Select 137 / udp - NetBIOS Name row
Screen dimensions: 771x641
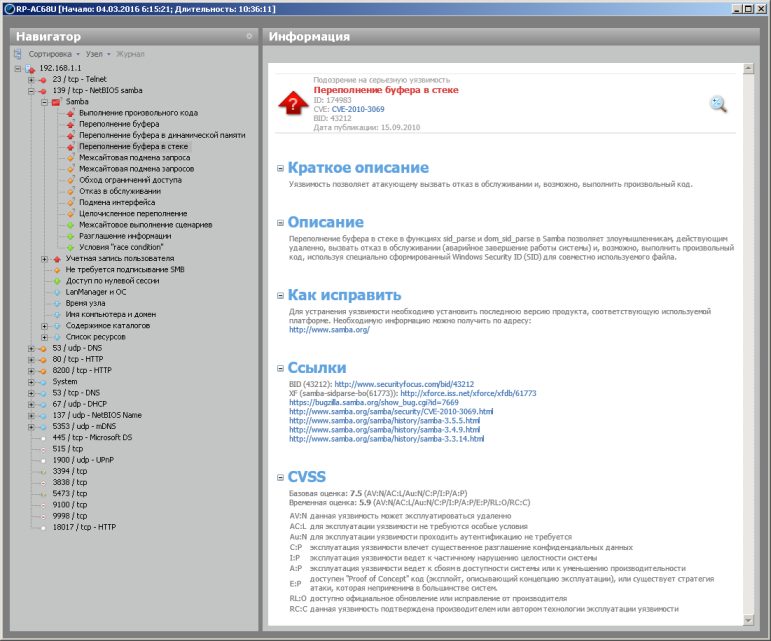click(97, 415)
